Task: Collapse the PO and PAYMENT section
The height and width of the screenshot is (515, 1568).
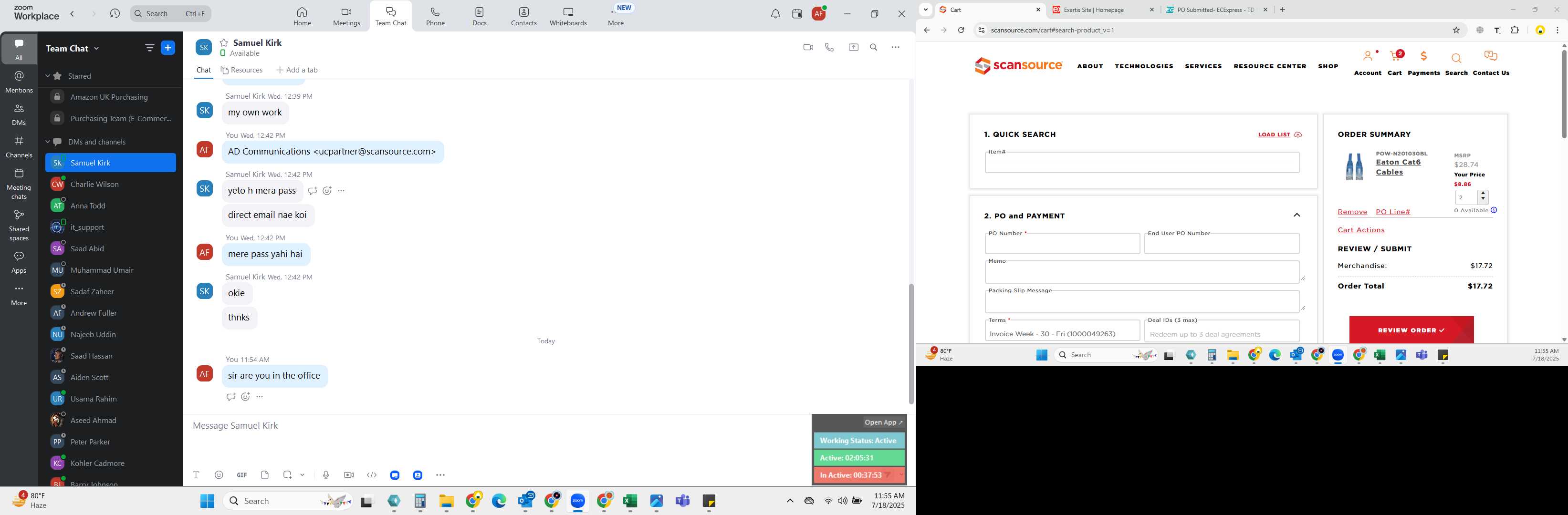Action: [x=1296, y=215]
